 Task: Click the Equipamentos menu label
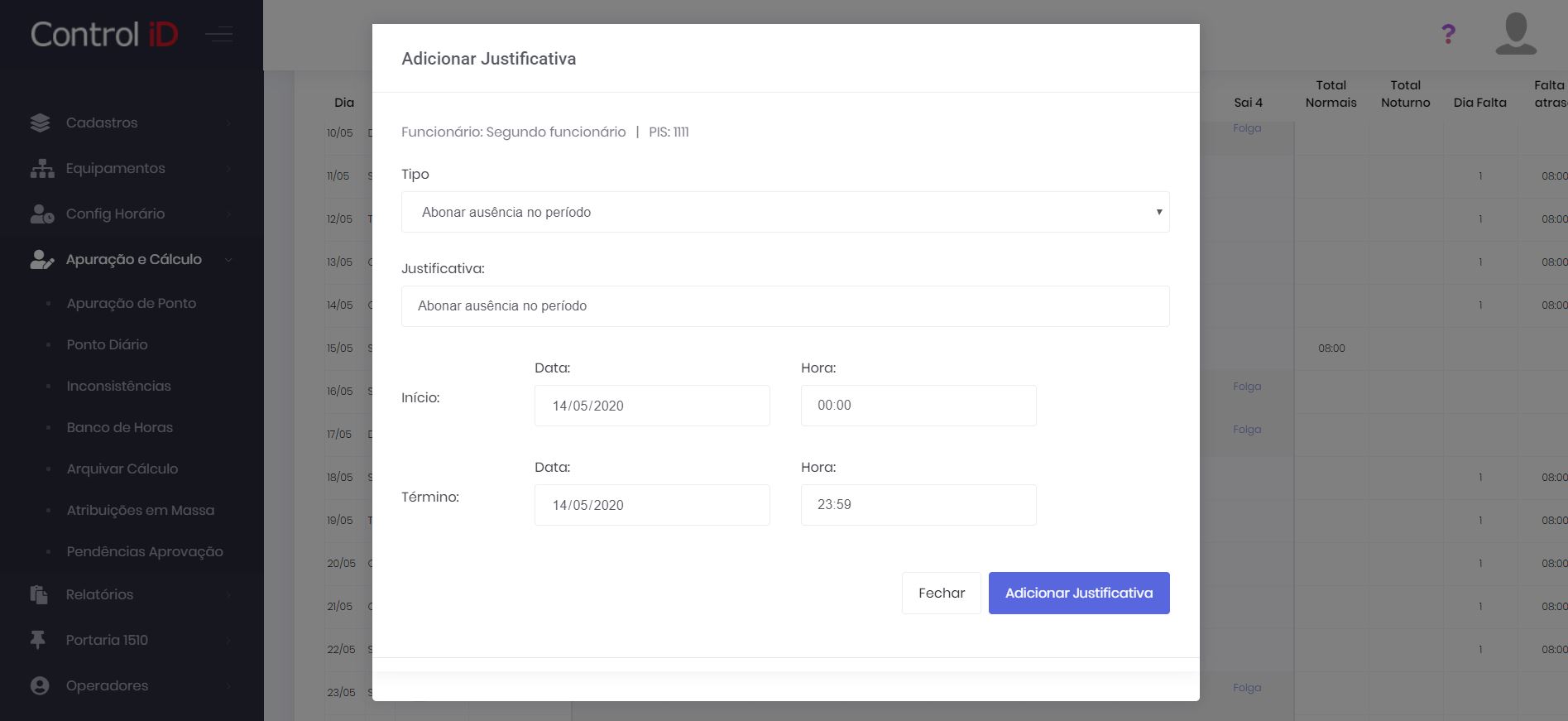(x=116, y=168)
